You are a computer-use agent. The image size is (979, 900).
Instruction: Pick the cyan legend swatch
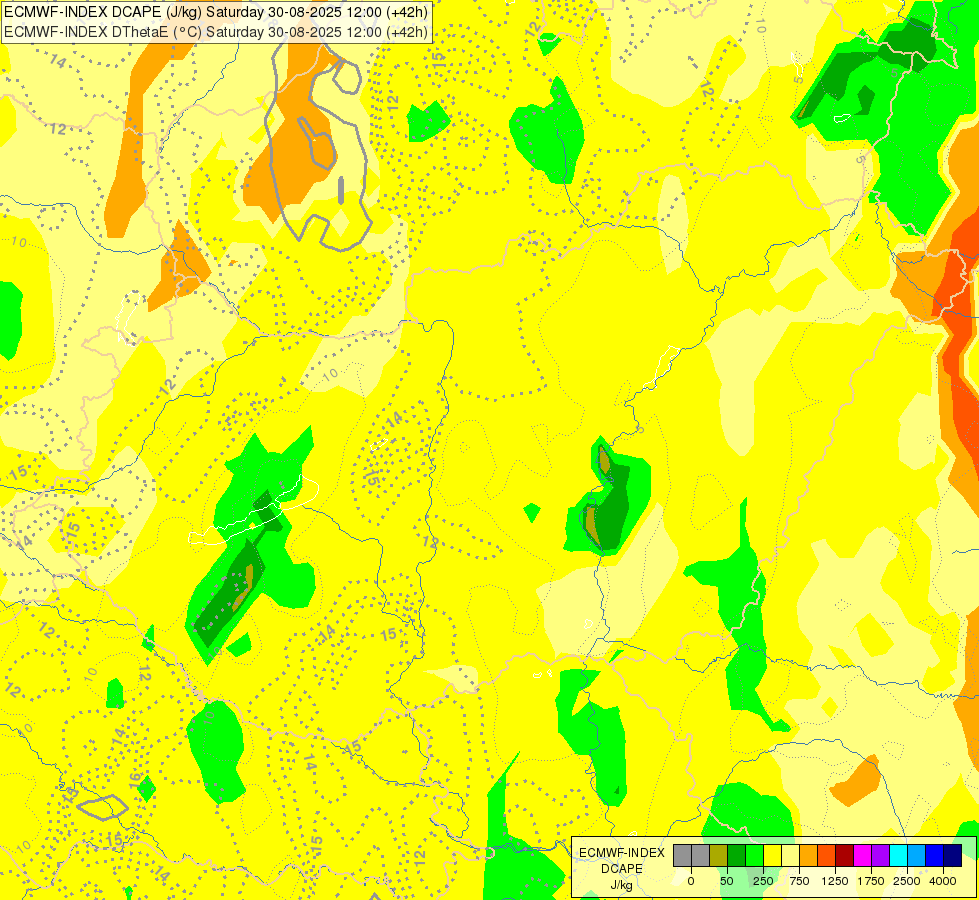(898, 856)
